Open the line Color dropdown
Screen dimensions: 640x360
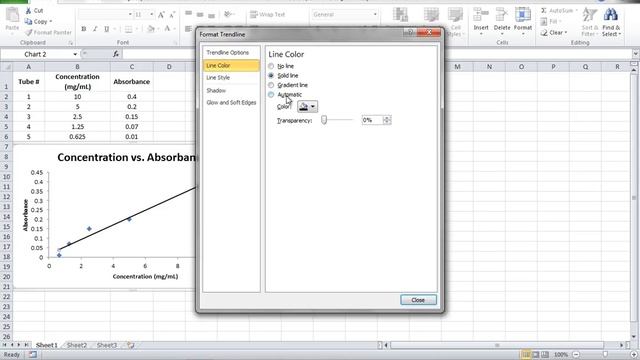point(307,107)
